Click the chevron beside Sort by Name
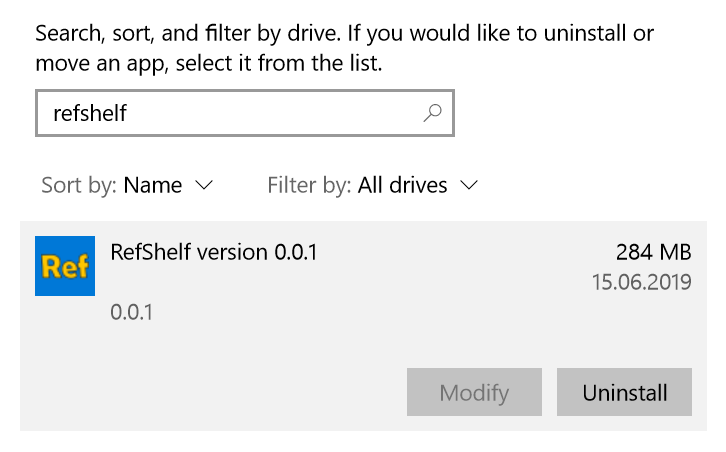The height and width of the screenshot is (452, 726). 204,185
